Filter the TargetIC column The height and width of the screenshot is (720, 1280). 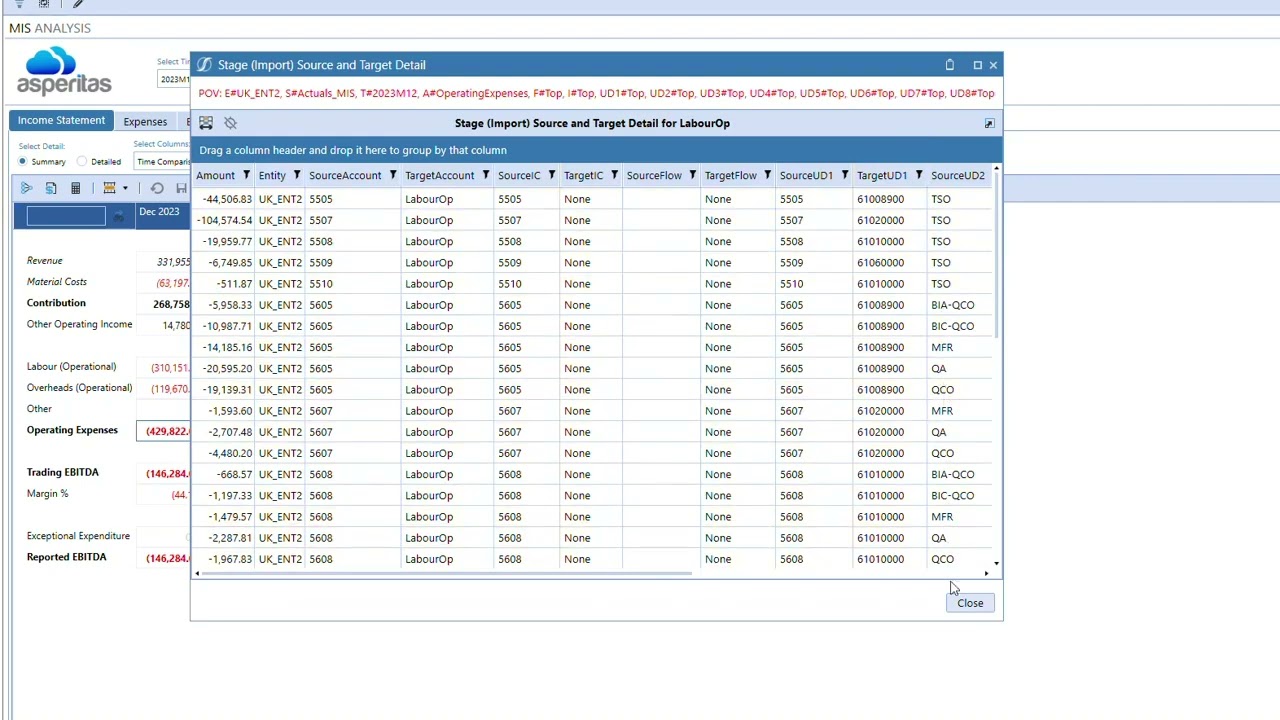pyautogui.click(x=615, y=176)
